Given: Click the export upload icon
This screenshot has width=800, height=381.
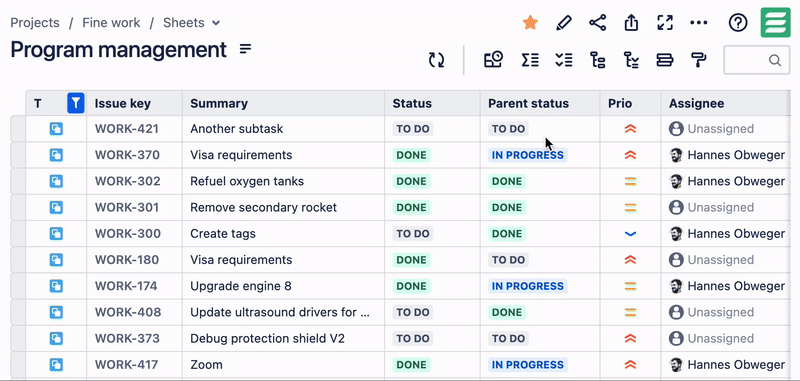Looking at the screenshot, I should tap(631, 22).
